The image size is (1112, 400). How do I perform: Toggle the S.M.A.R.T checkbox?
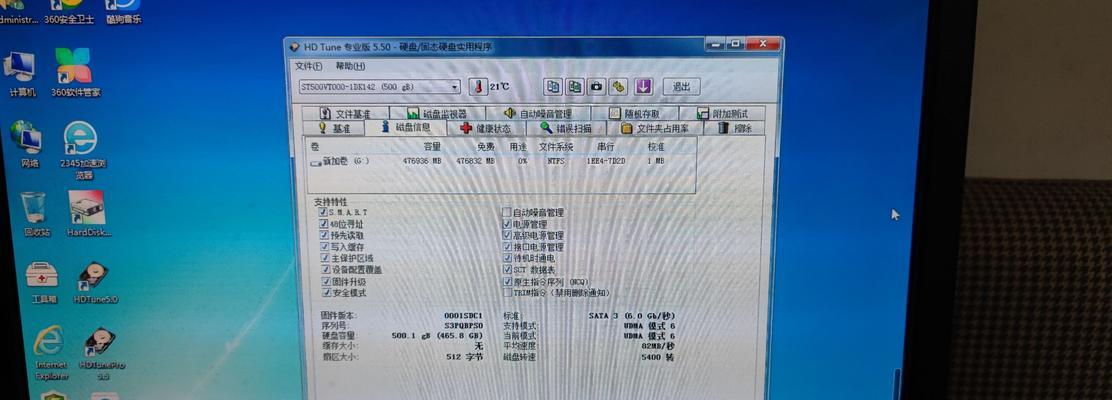coord(324,212)
